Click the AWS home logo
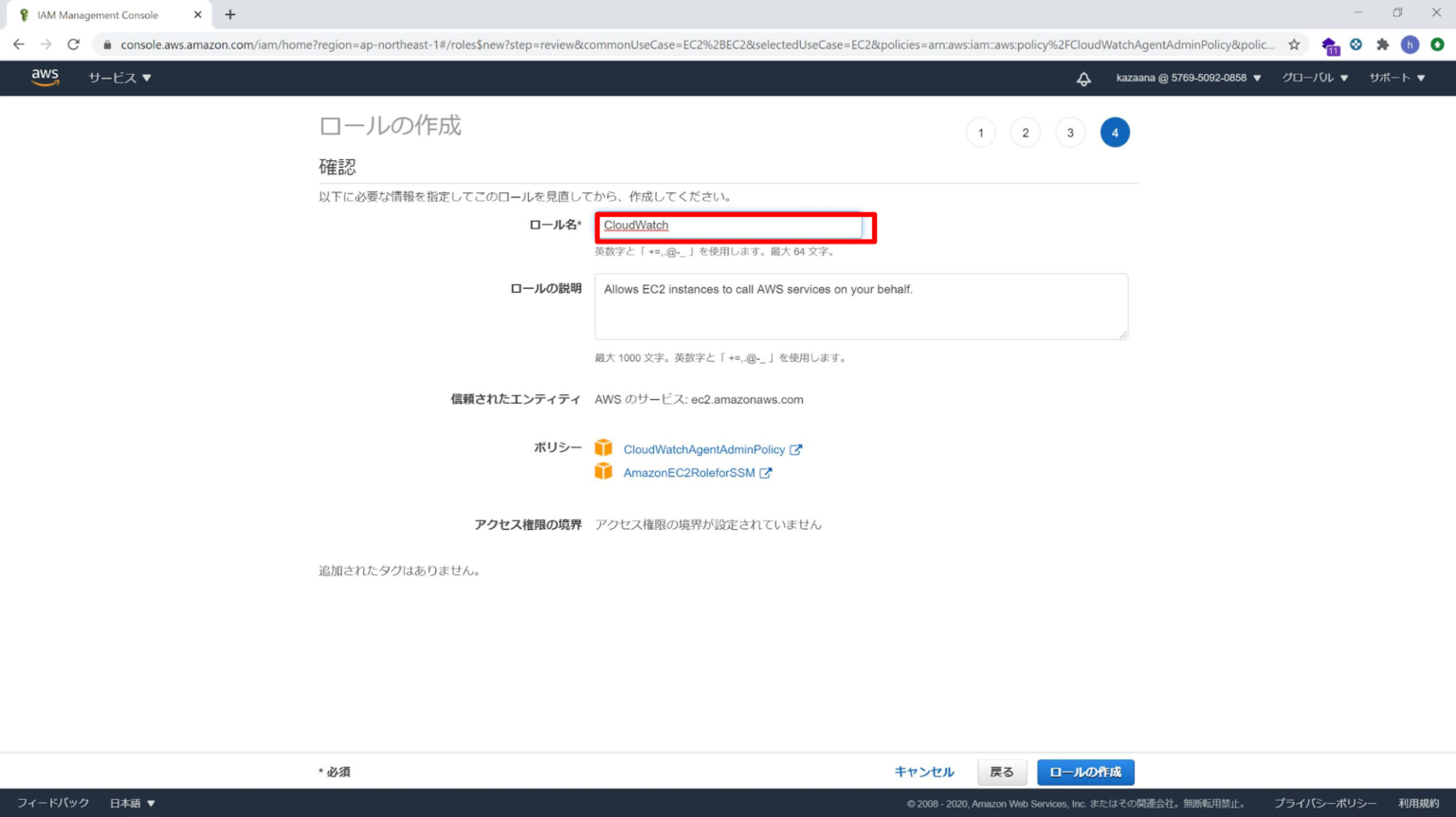The height and width of the screenshot is (817, 1456). click(x=45, y=79)
